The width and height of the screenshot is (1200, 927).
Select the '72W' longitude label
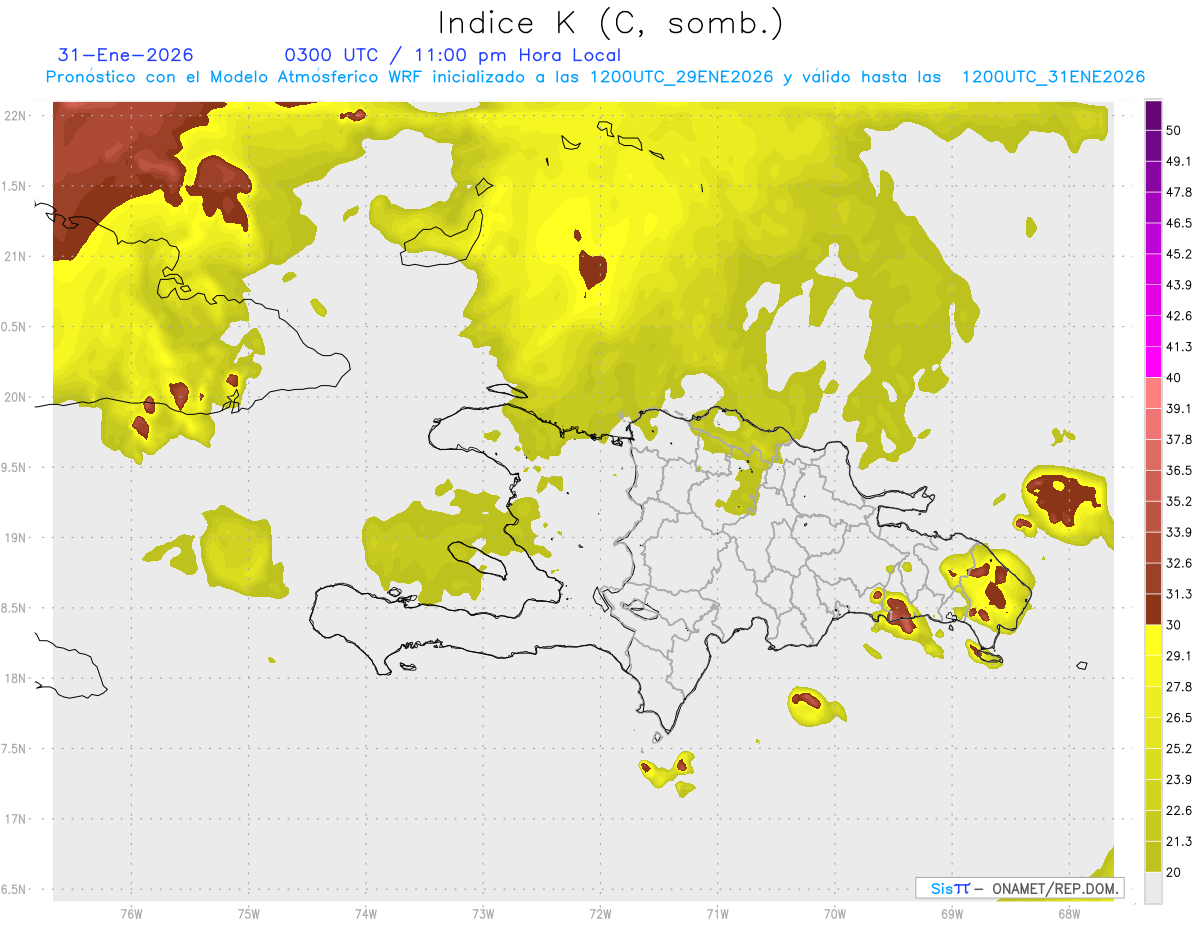point(600,913)
